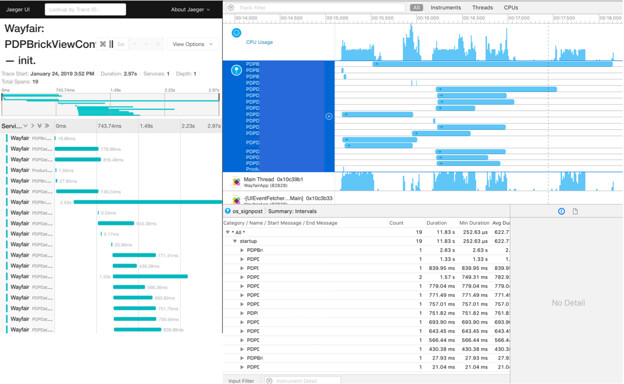Select the 643.45 ms duration cell
The height and width of the screenshot is (384, 624).
[x=441, y=331]
